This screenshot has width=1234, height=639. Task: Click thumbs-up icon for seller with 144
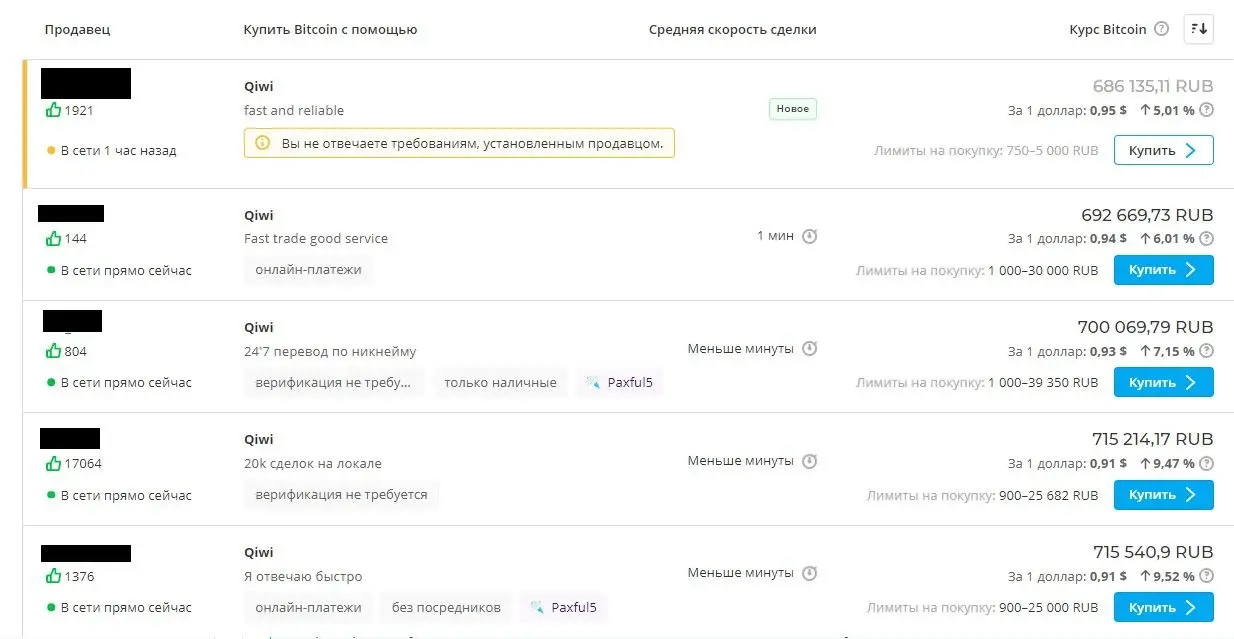(53, 238)
